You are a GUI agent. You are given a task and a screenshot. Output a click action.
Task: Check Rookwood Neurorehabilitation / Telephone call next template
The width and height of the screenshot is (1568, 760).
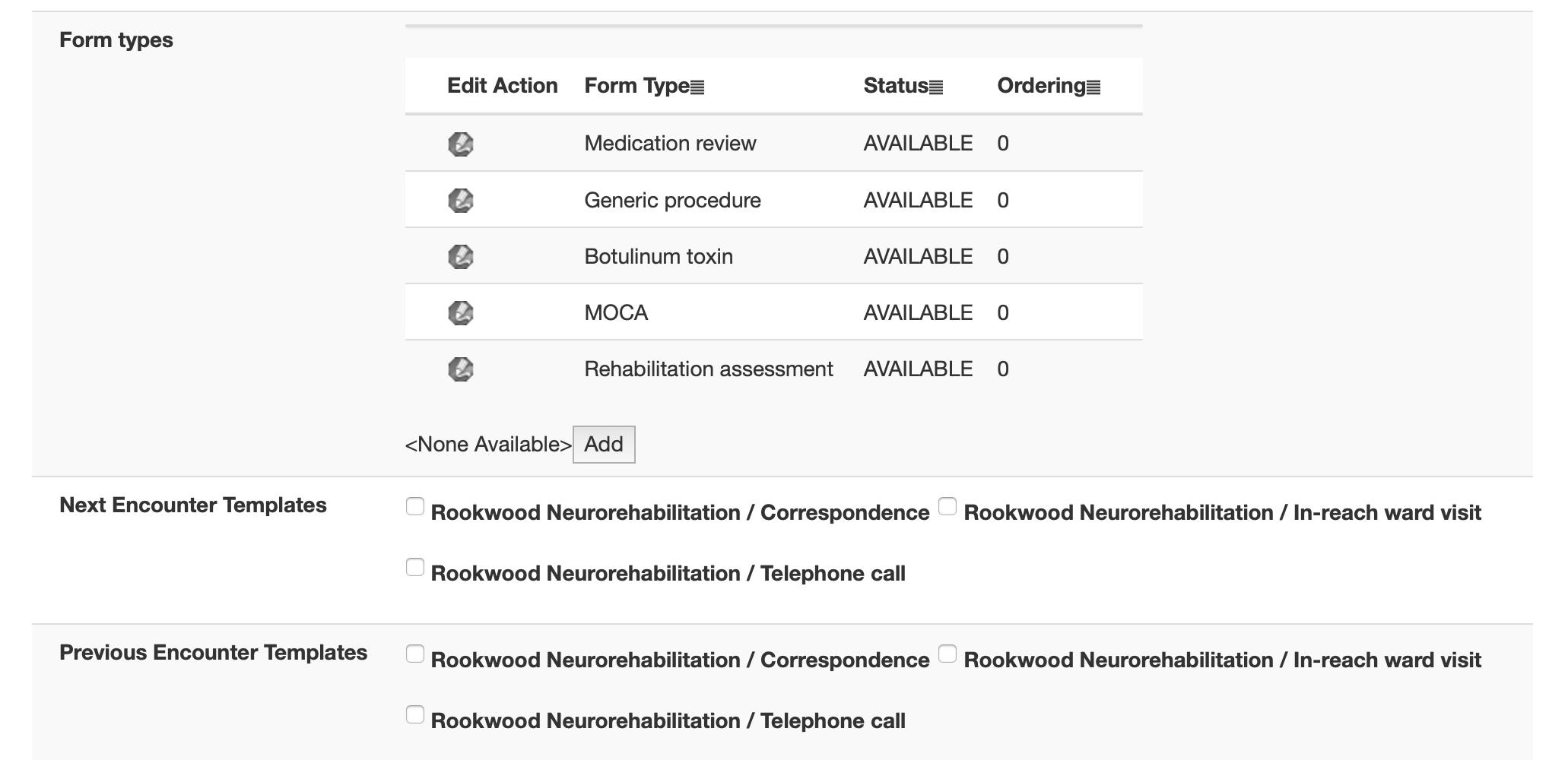point(414,567)
